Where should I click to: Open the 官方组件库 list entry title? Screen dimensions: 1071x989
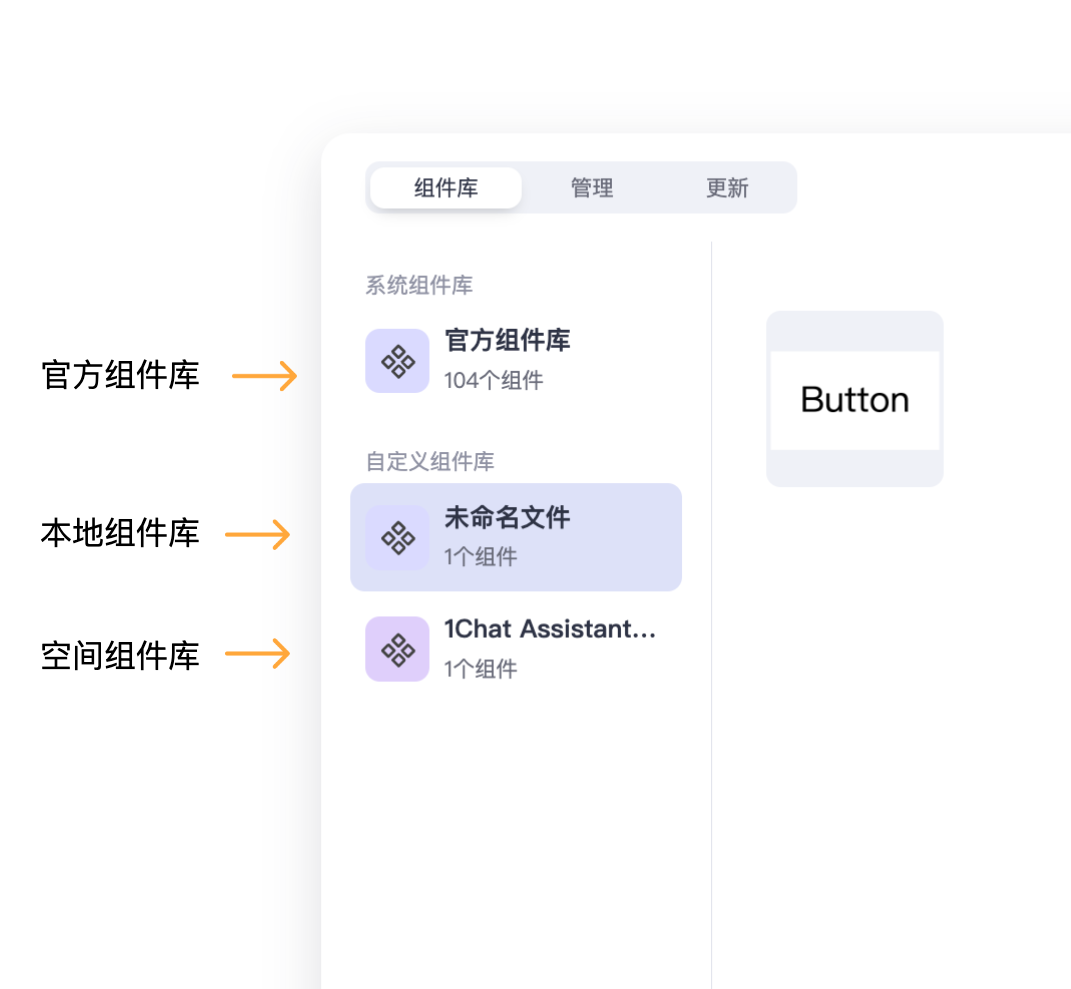click(x=507, y=341)
